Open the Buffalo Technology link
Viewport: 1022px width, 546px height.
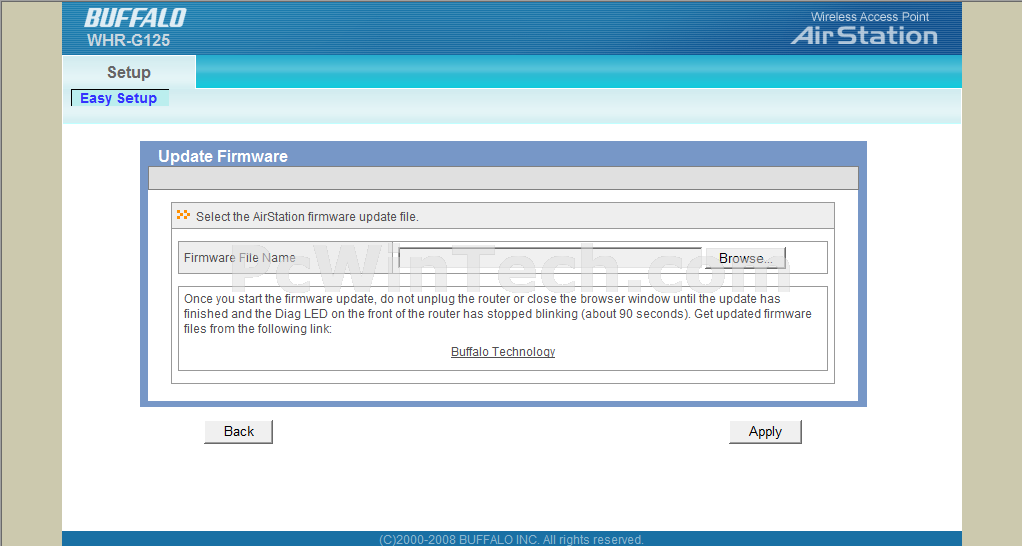(503, 352)
